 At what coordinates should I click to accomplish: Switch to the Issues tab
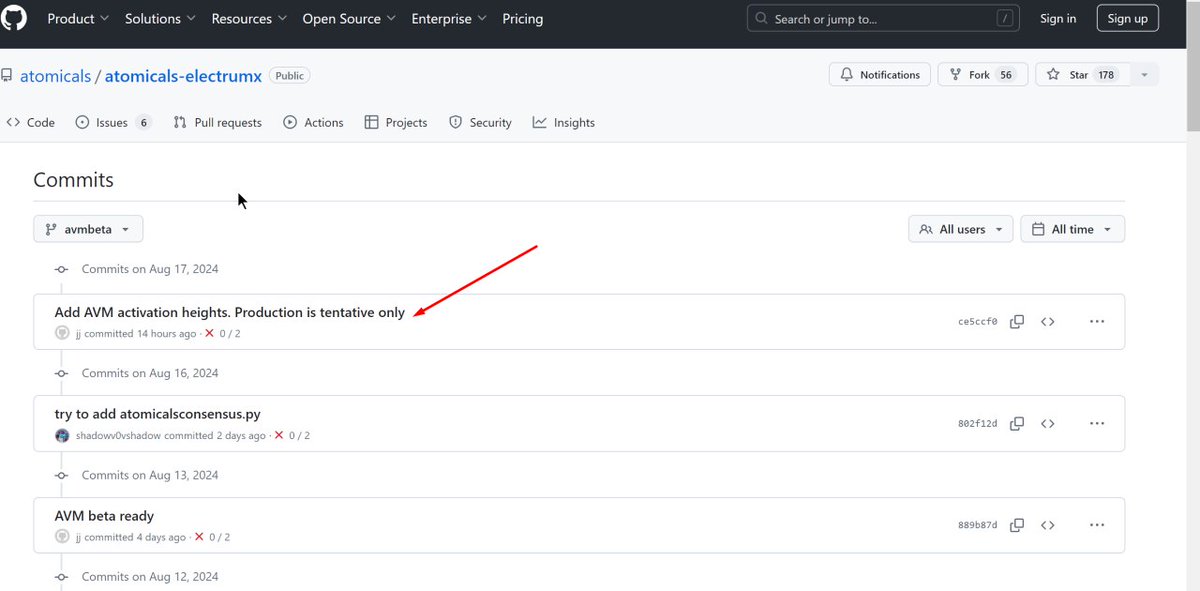coord(113,123)
